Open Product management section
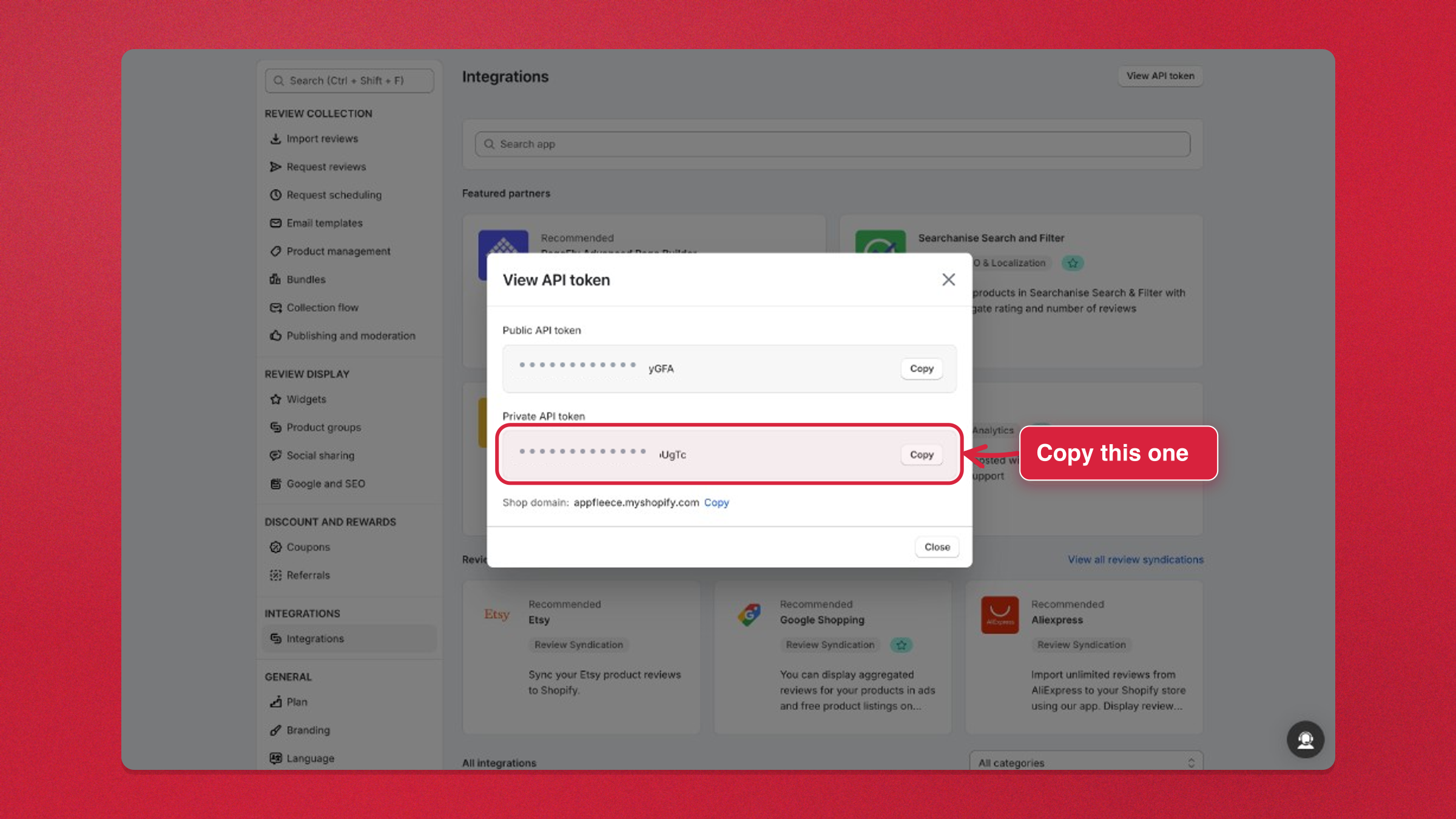Image resolution: width=1456 pixels, height=819 pixels. coord(339,251)
